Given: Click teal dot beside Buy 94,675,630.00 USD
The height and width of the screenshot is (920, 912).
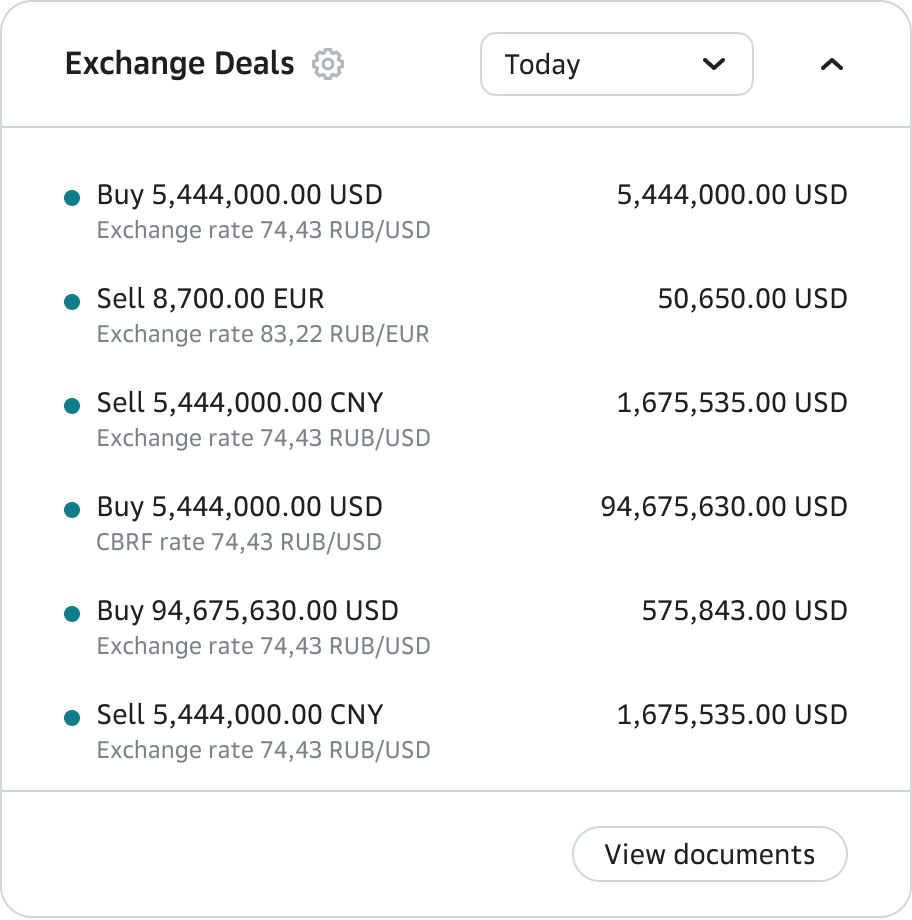Looking at the screenshot, I should 72,614.
